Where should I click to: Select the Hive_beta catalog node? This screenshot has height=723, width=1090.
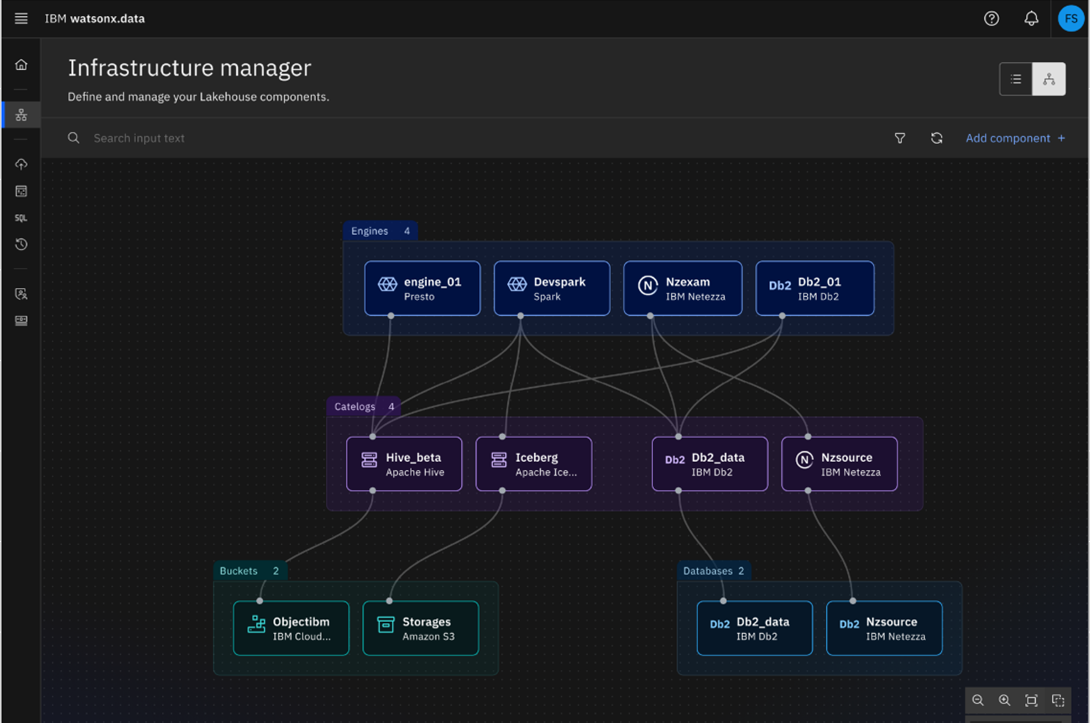[405, 464]
